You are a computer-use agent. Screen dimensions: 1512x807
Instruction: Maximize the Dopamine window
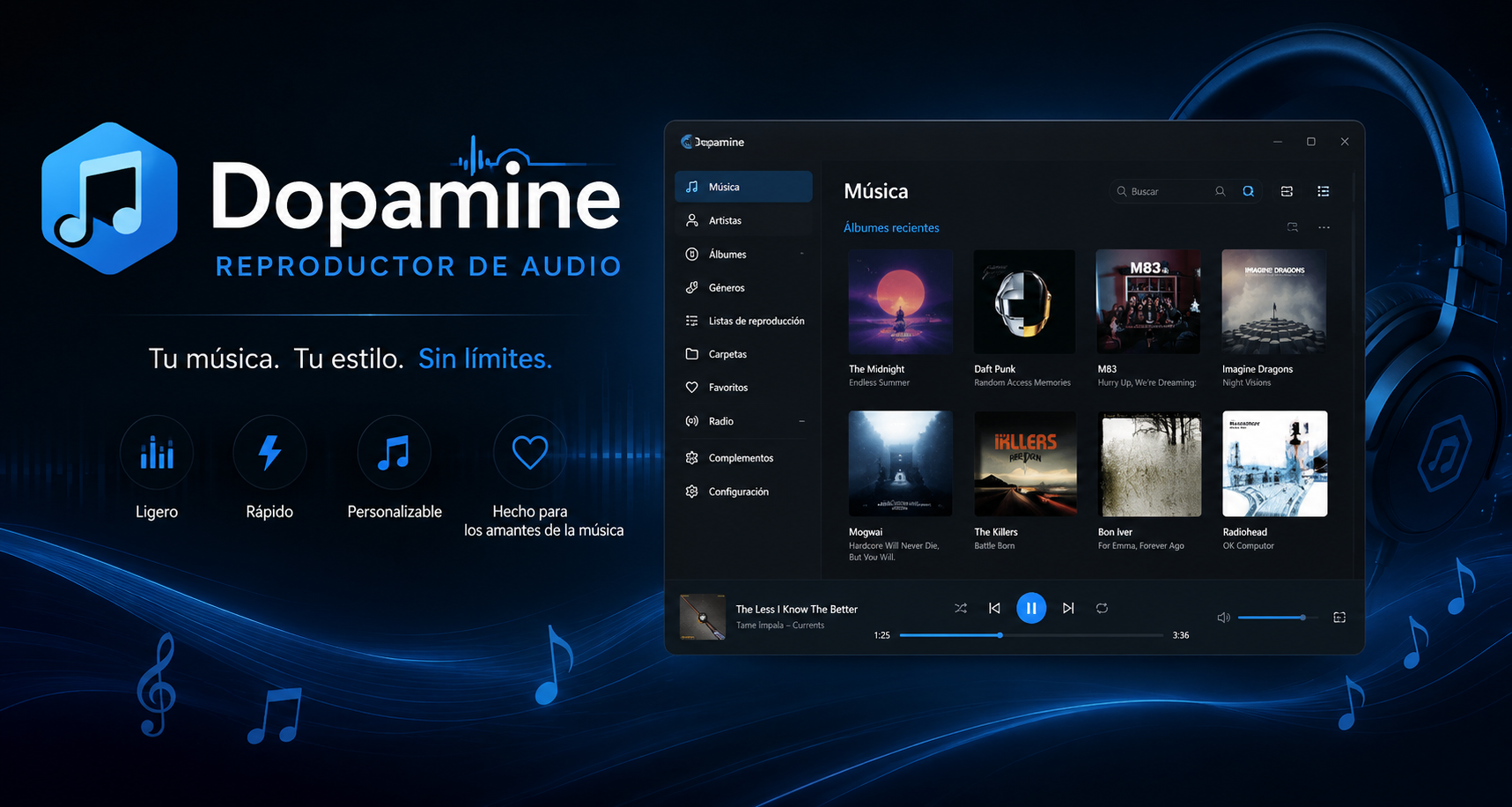click(x=1311, y=142)
